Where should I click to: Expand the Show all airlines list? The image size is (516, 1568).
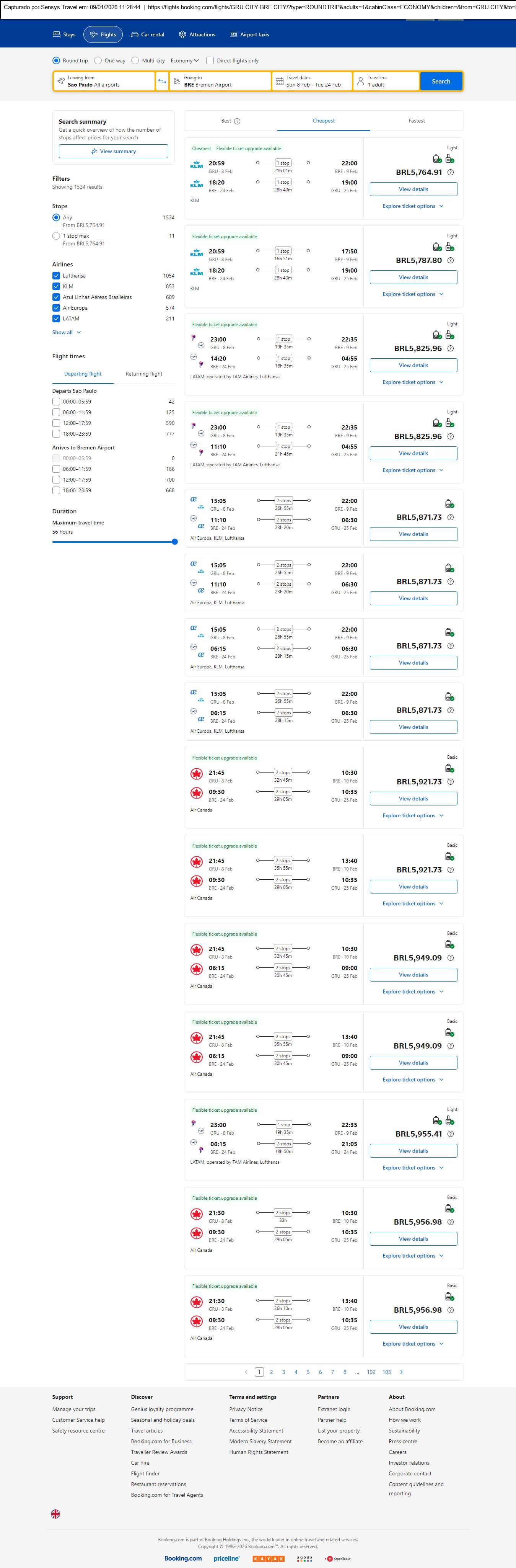pos(66,332)
